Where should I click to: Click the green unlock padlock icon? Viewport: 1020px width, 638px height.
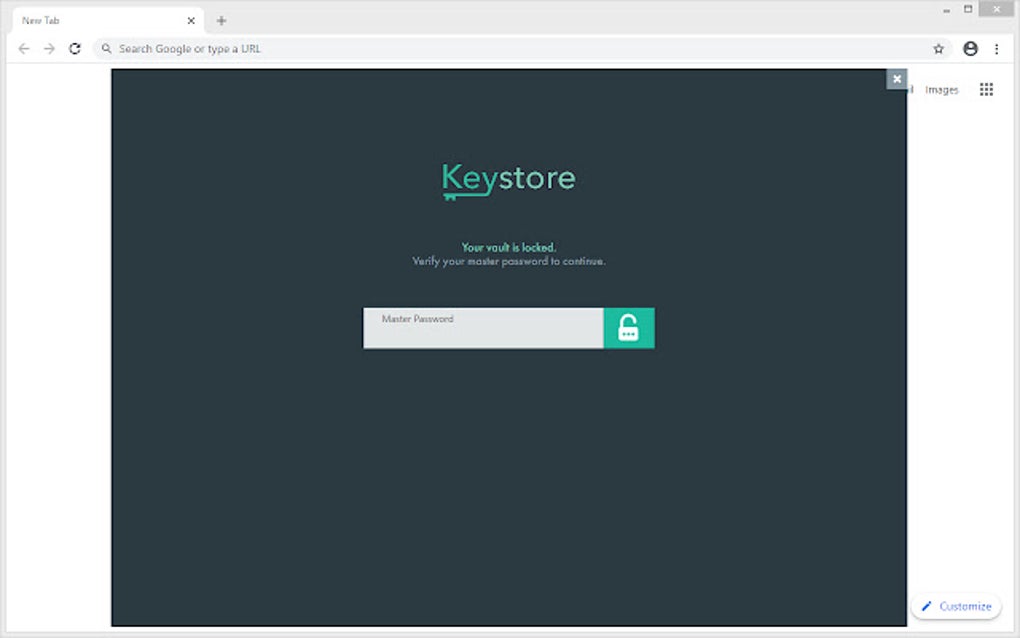(x=629, y=327)
